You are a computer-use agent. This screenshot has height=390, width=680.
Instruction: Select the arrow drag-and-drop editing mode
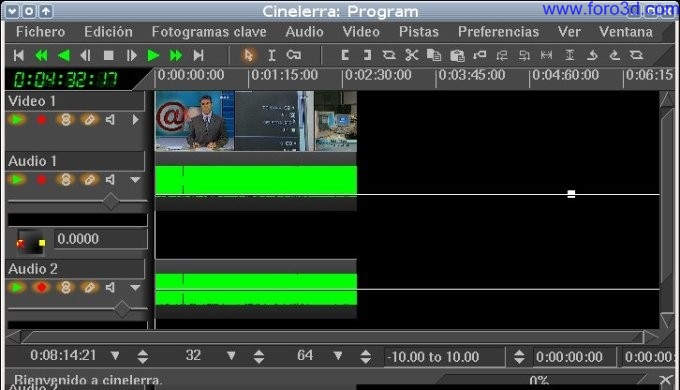(248, 56)
